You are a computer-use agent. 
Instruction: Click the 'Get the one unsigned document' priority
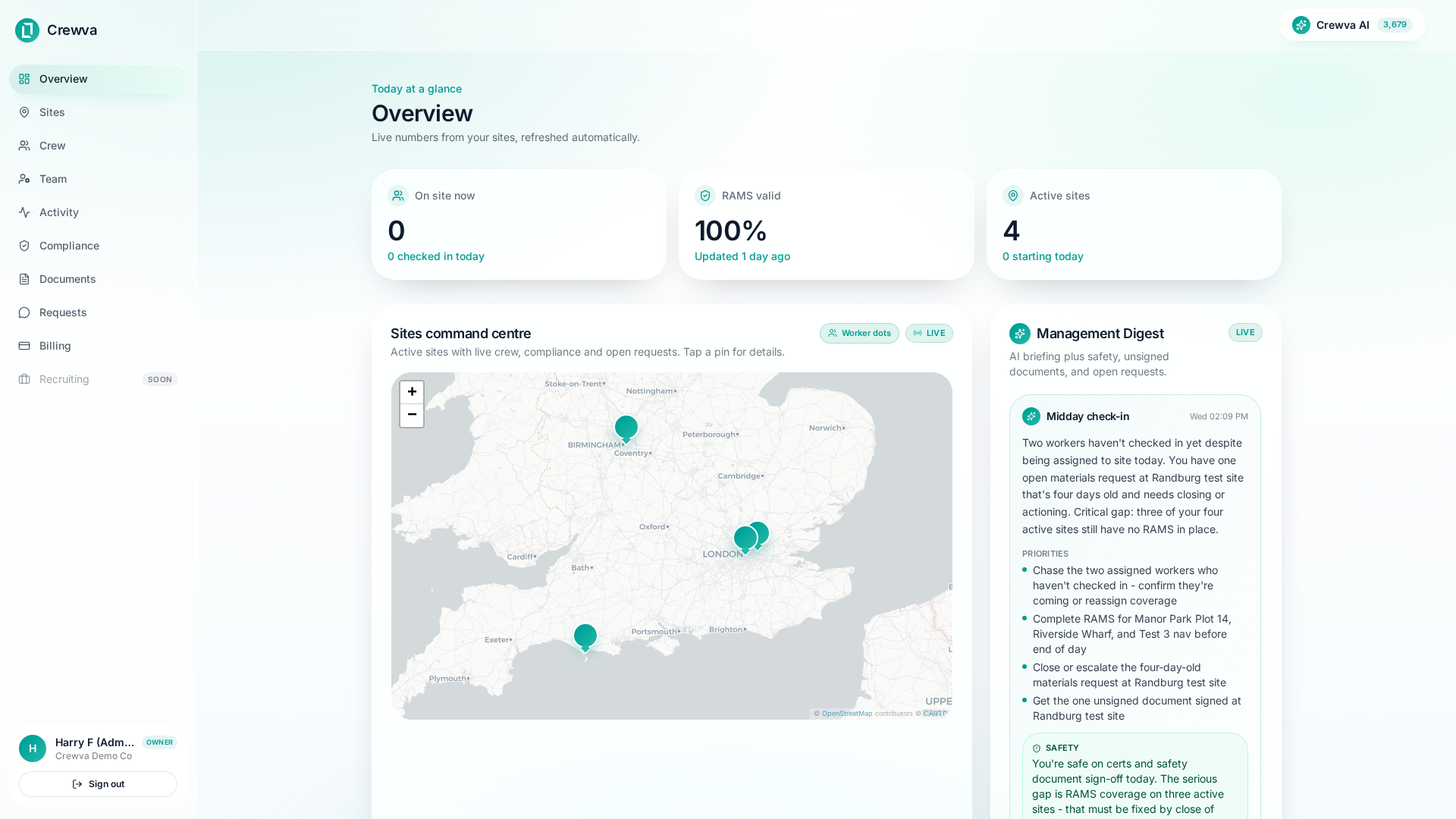point(1137,708)
